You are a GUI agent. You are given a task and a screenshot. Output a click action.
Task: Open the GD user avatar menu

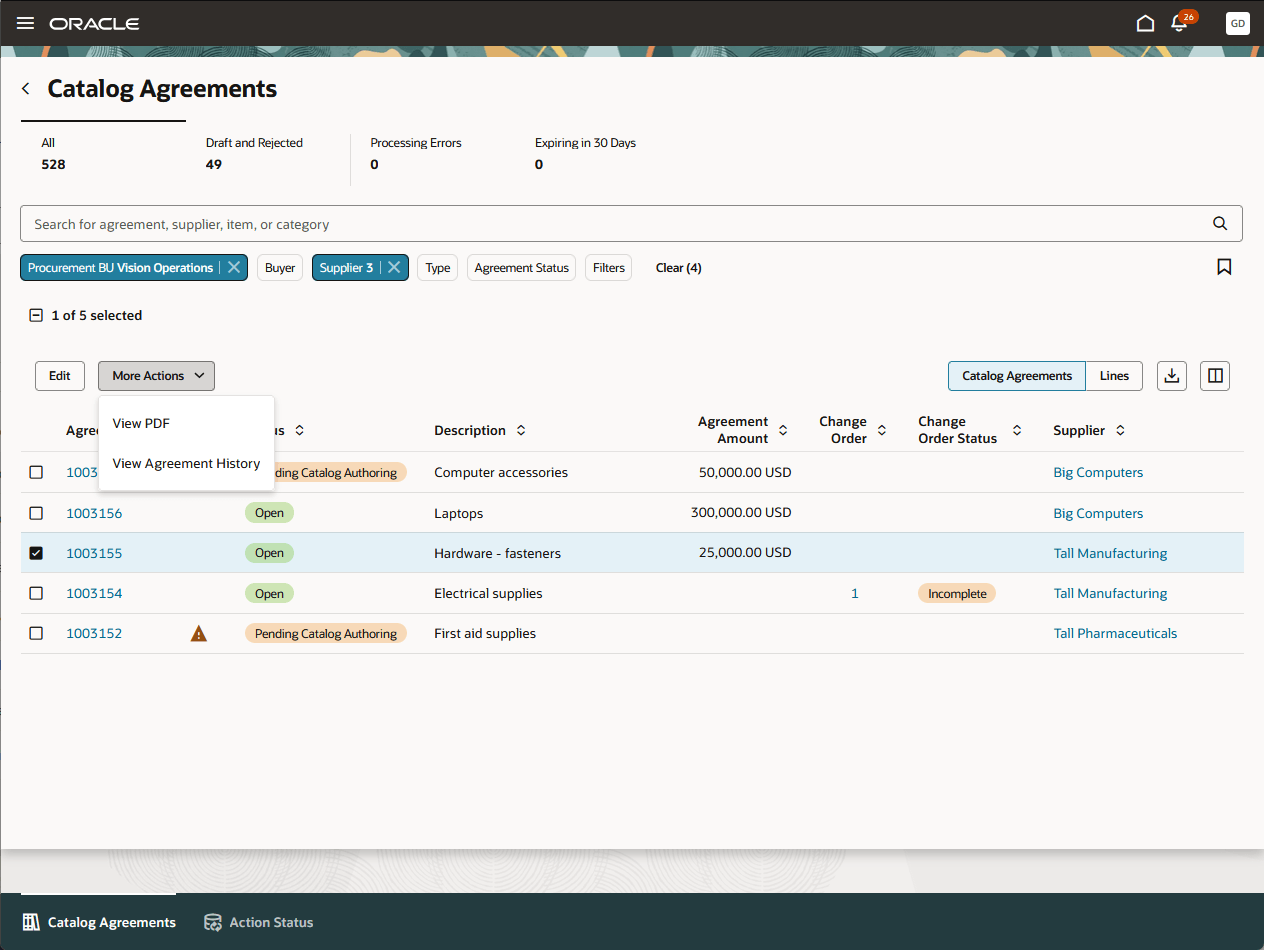pyautogui.click(x=1237, y=23)
